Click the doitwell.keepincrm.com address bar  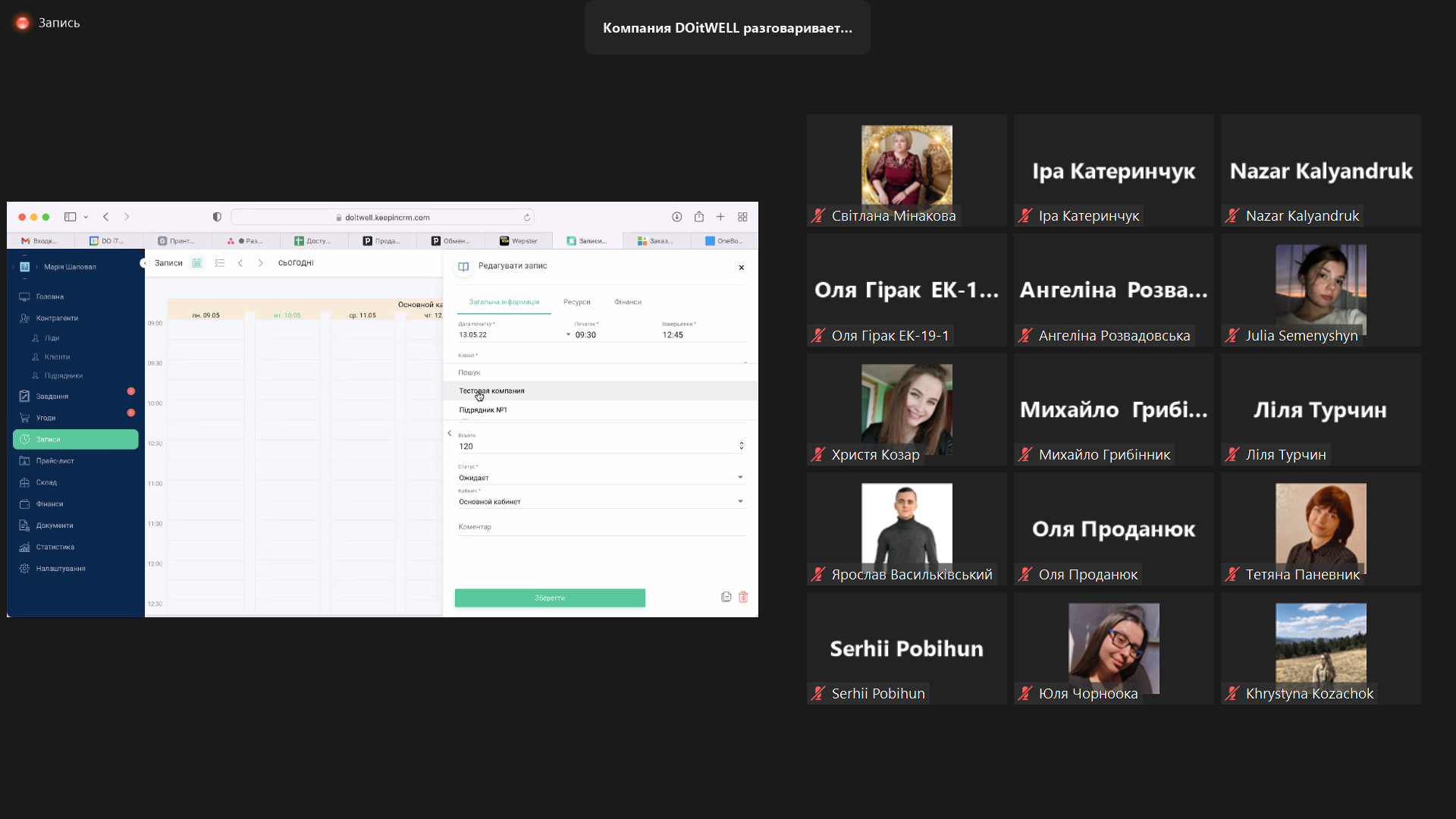pos(383,217)
